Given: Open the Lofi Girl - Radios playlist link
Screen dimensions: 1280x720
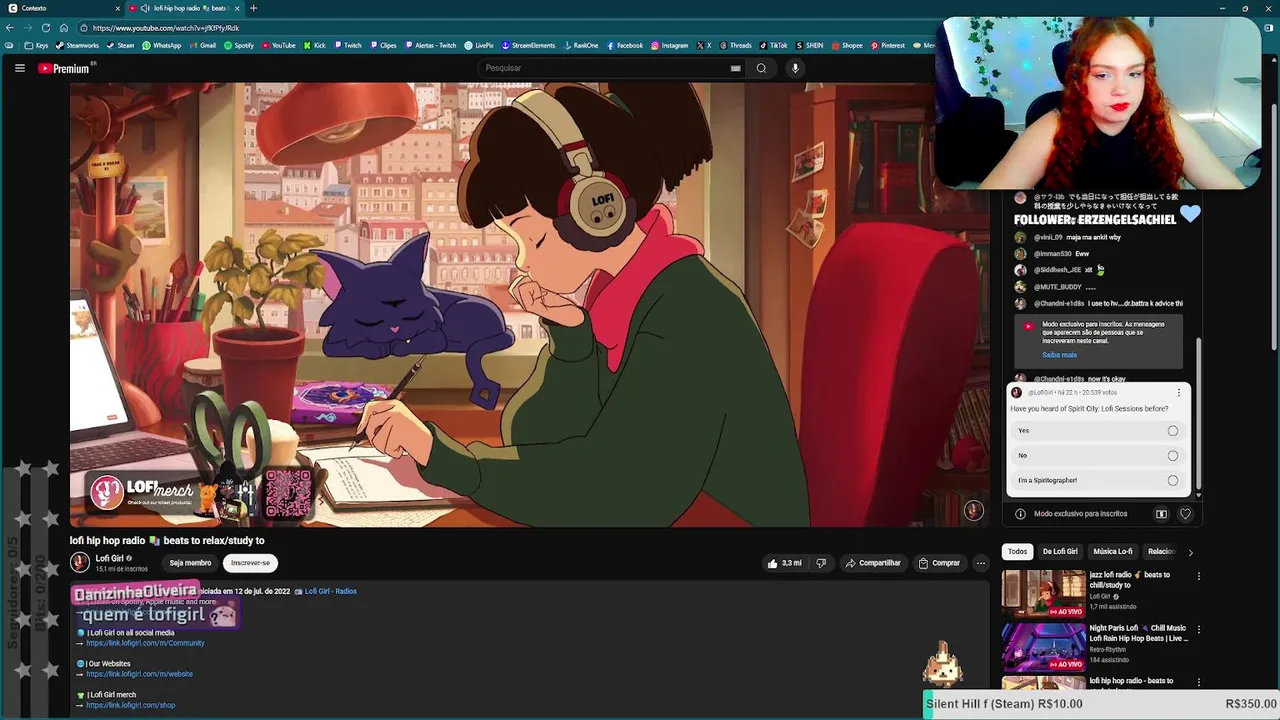Looking at the screenshot, I should (x=330, y=591).
